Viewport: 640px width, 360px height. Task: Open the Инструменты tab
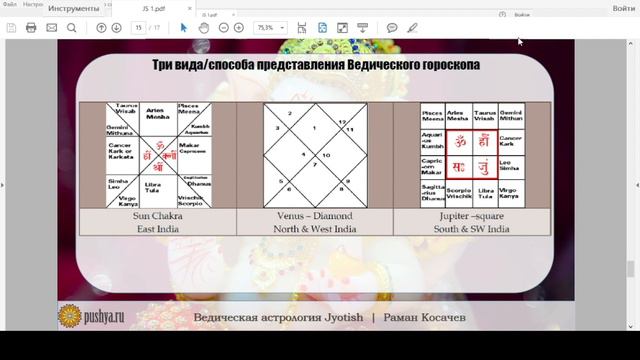pyautogui.click(x=73, y=9)
